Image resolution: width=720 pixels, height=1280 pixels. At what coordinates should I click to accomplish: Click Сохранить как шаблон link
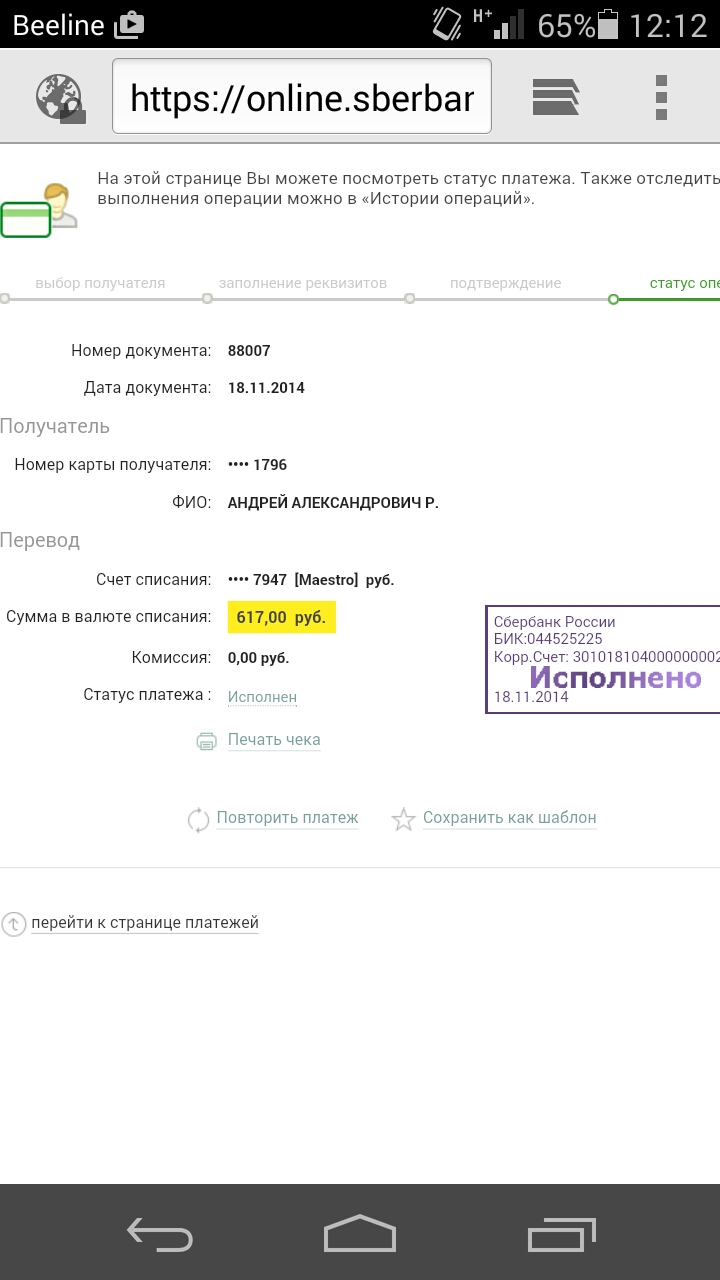[x=509, y=818]
